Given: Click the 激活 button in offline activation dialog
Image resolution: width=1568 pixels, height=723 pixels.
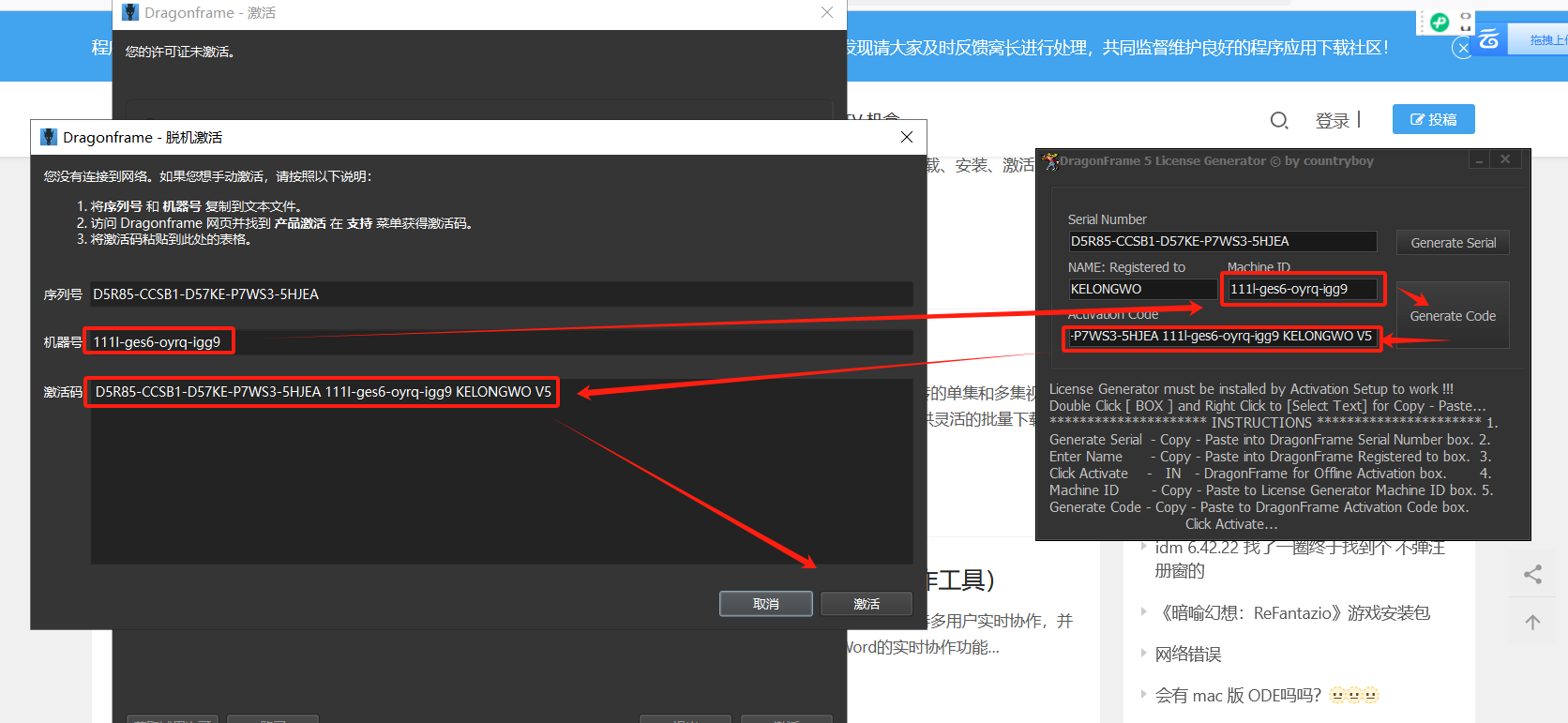Looking at the screenshot, I should pos(866,604).
